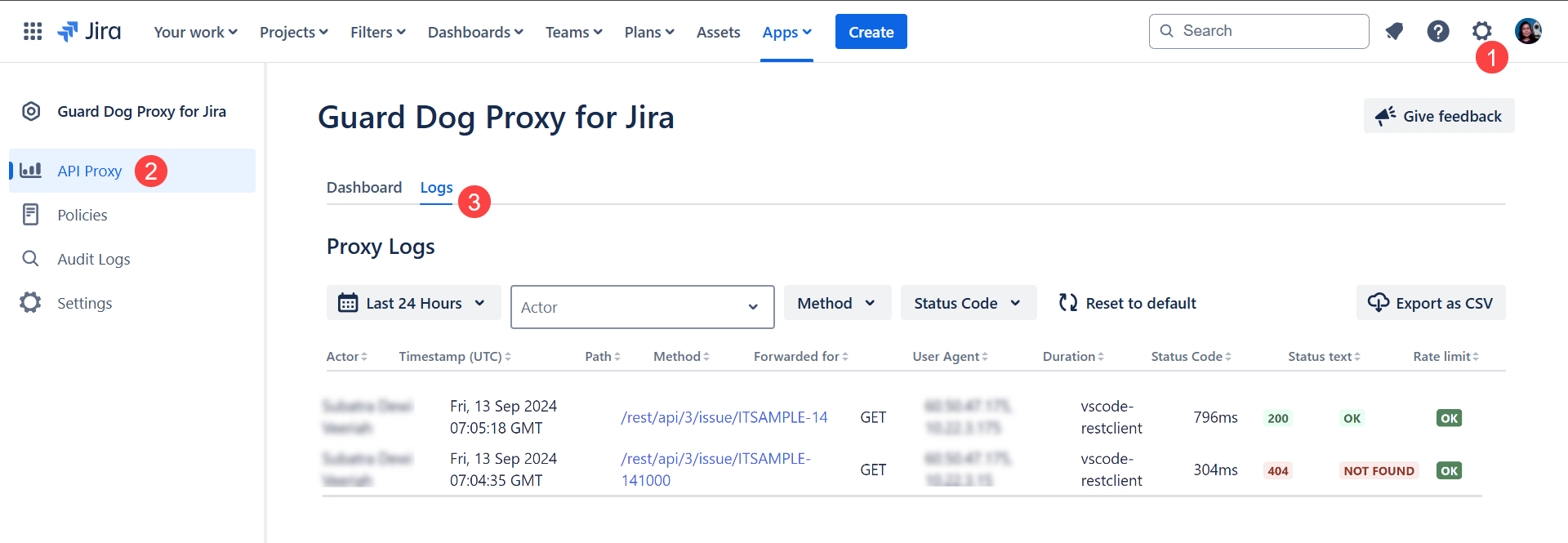The height and width of the screenshot is (543, 1568).
Task: Click the Guard Dog Proxy sidebar logo icon
Action: tap(31, 111)
